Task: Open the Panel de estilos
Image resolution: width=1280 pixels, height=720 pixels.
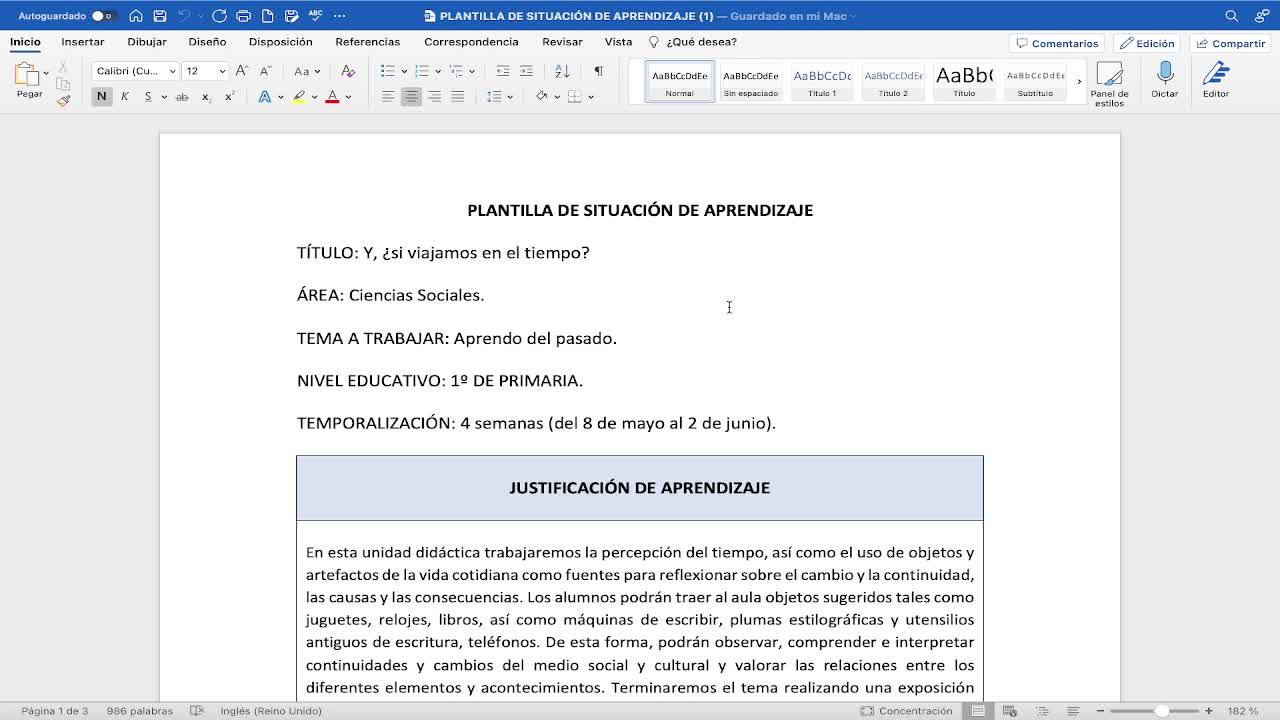Action: click(x=1109, y=84)
